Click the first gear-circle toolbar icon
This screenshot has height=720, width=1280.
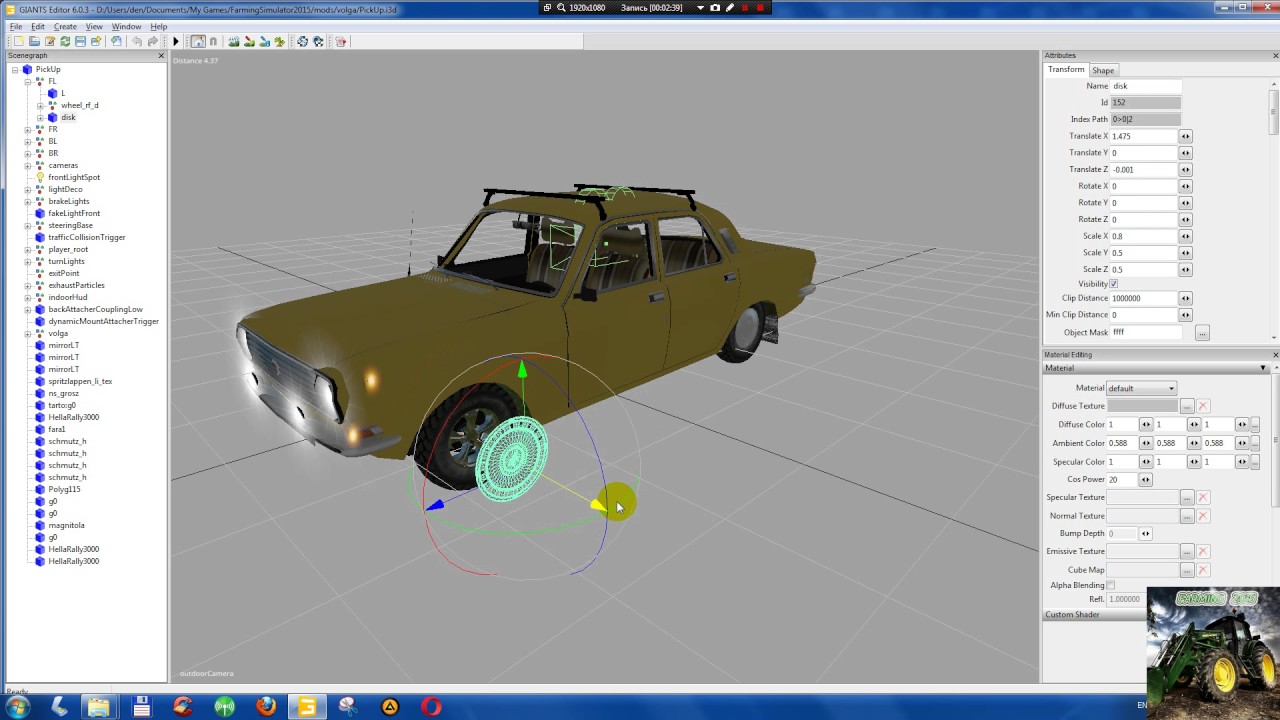[303, 42]
